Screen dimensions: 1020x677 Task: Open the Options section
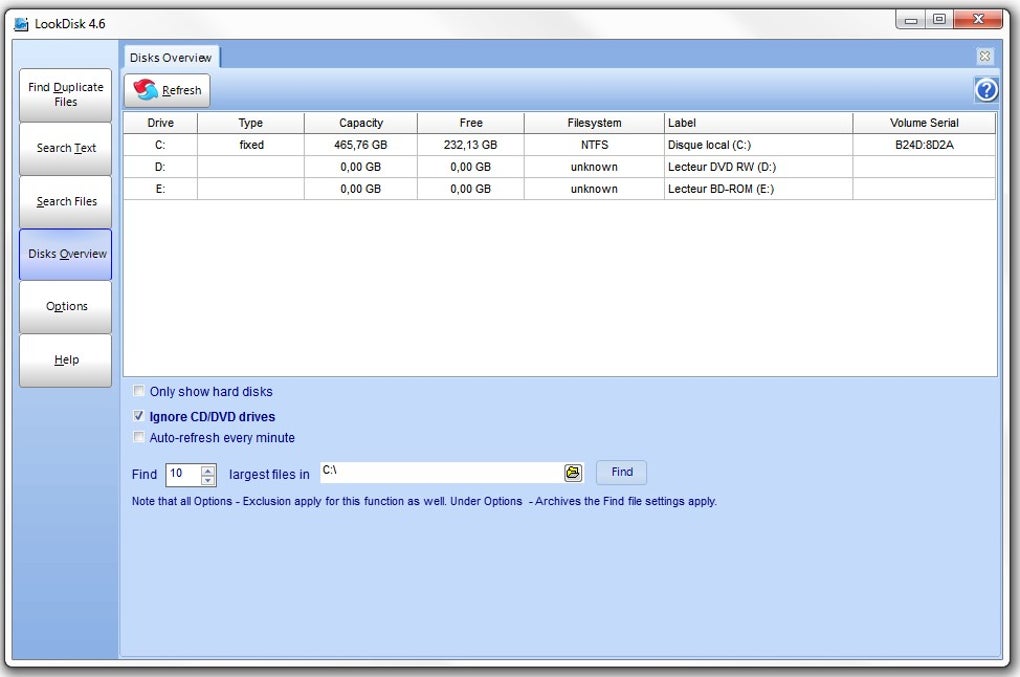[x=66, y=307]
